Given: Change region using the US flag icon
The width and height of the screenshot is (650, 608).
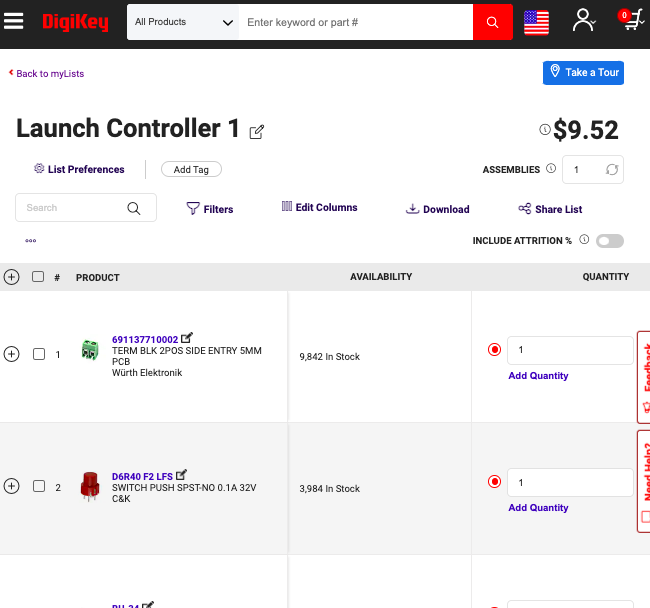Looking at the screenshot, I should (x=536, y=22).
